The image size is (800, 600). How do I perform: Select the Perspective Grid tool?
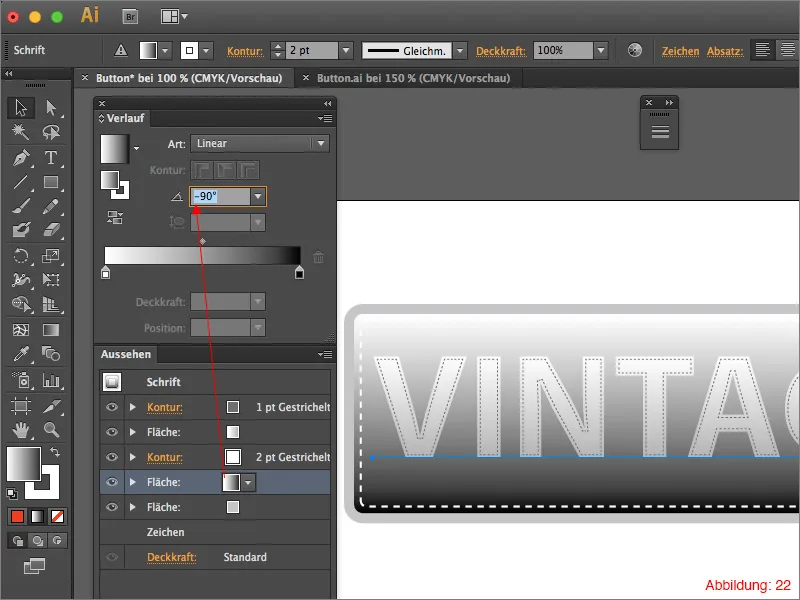(x=51, y=304)
